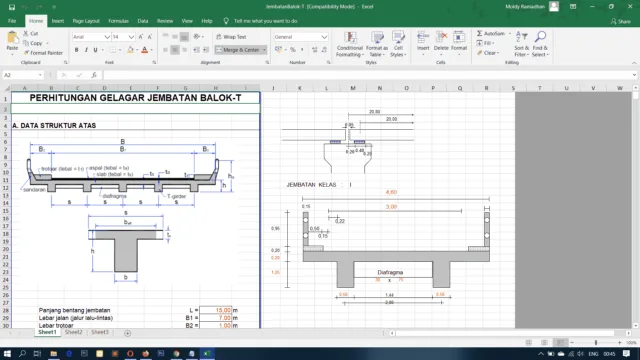Toggle Bold formatting
This screenshot has height=360, width=640.
(x=76, y=50)
